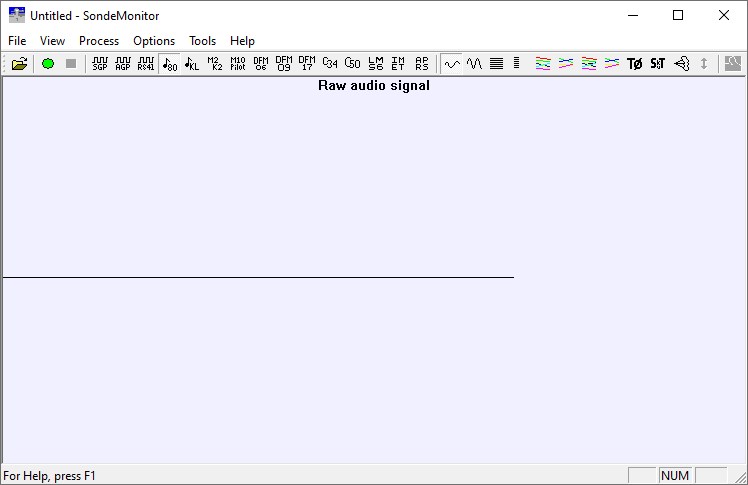The width and height of the screenshot is (748, 485).
Task: Open the Options menu
Action: point(154,41)
